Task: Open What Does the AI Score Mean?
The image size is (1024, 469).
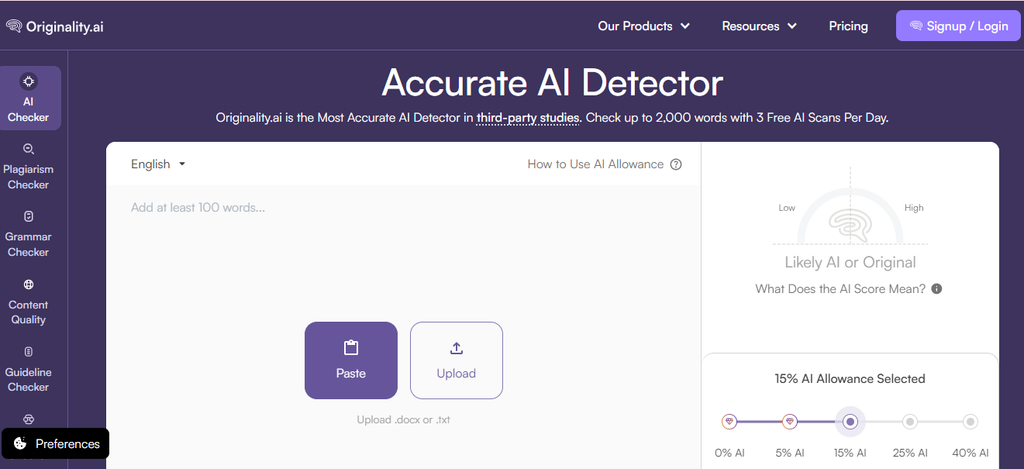Action: coord(840,289)
